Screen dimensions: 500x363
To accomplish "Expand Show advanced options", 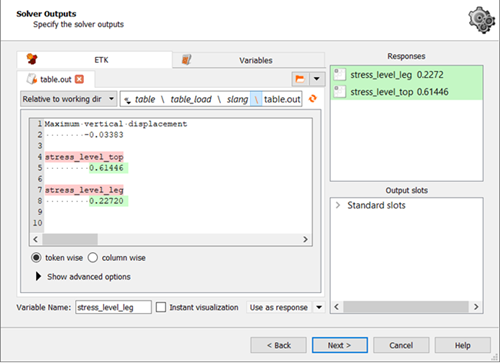I will coord(38,276).
